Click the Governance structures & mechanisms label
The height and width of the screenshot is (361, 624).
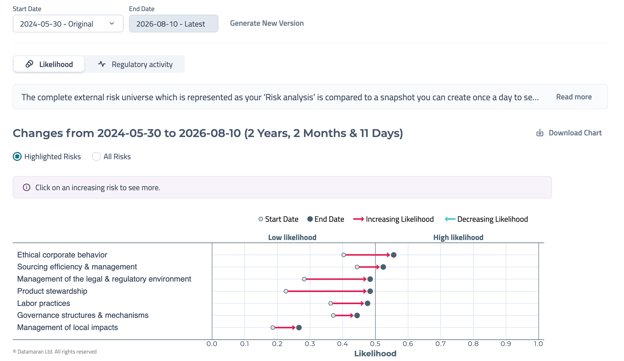(83, 315)
